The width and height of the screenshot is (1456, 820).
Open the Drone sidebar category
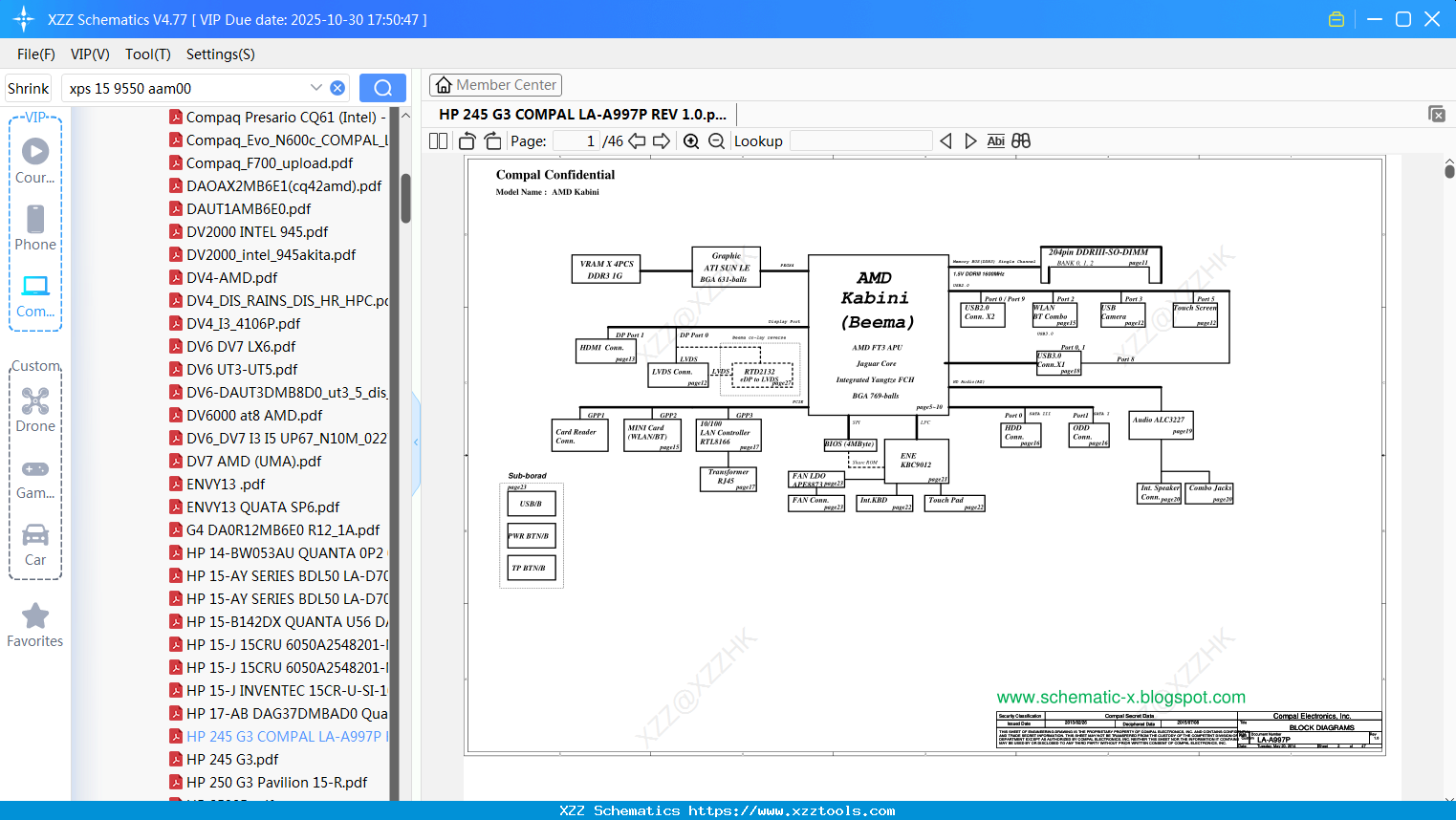pos(35,410)
